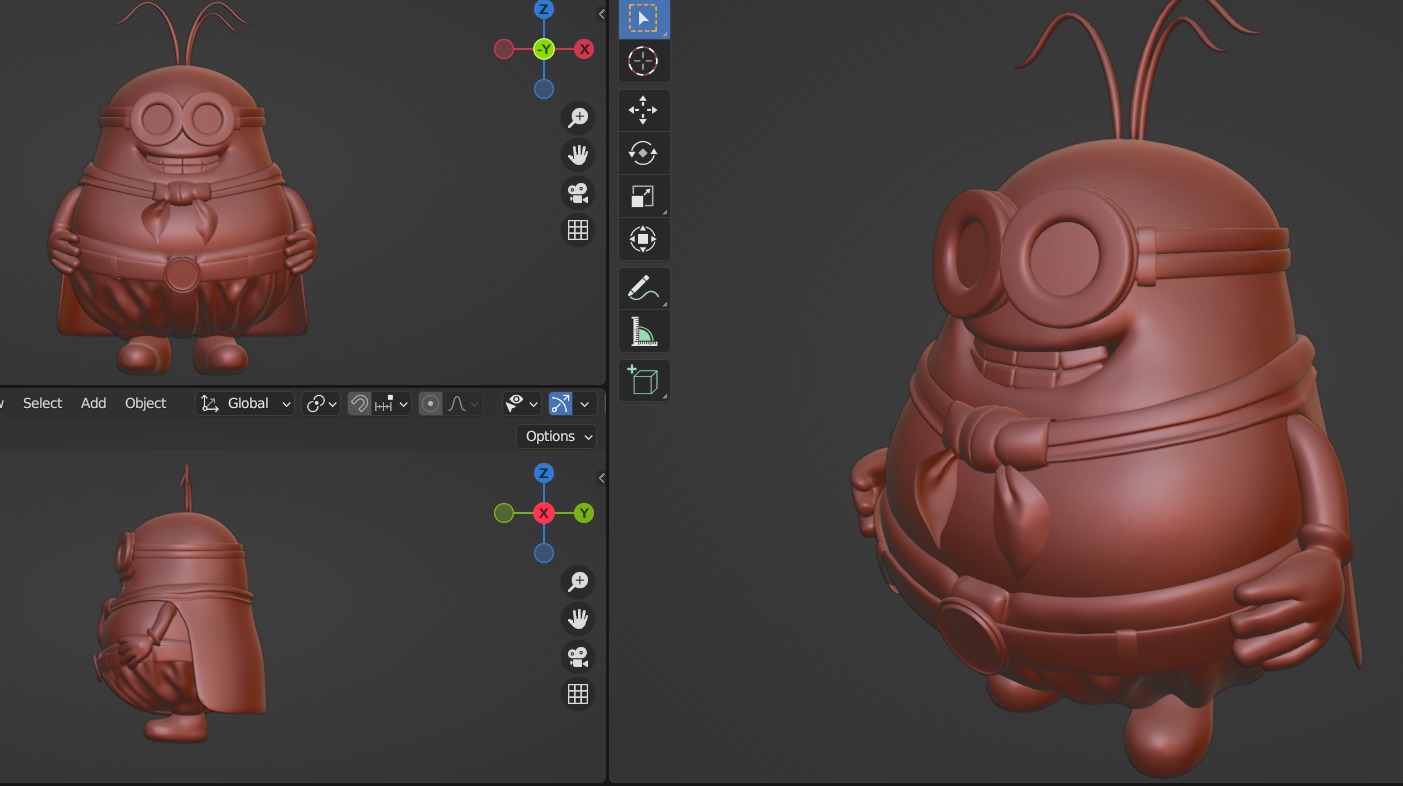Click red X center ball on side-view gizmo

(x=544, y=513)
